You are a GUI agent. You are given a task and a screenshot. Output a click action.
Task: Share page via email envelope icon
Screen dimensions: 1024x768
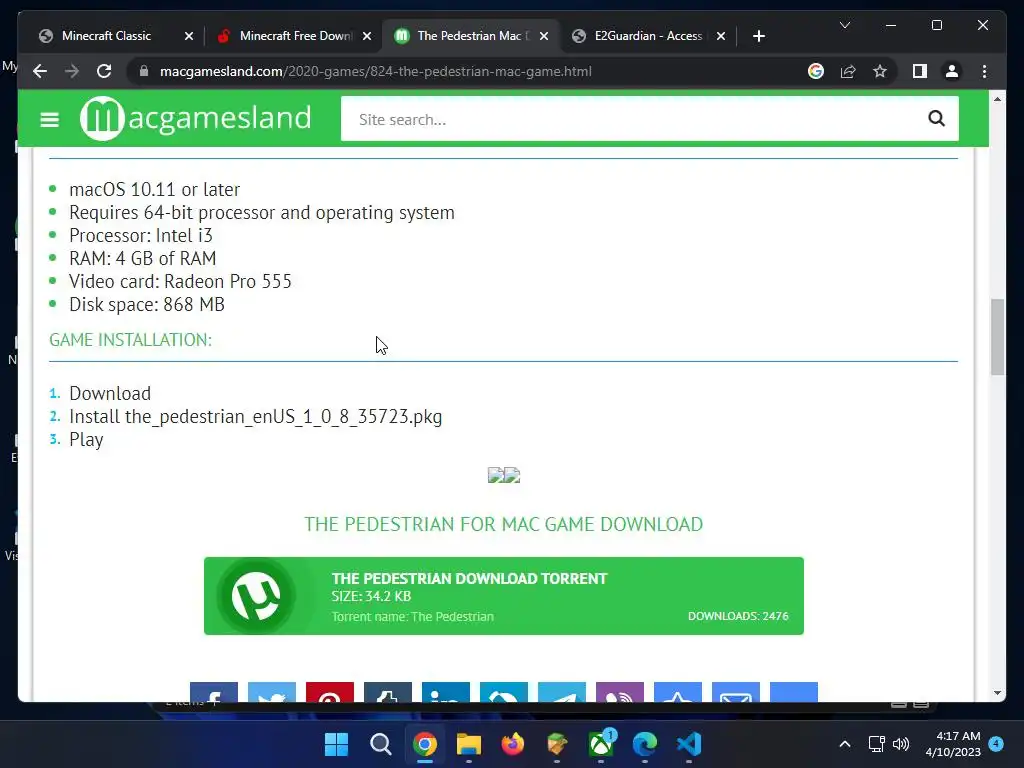pyautogui.click(x=736, y=692)
